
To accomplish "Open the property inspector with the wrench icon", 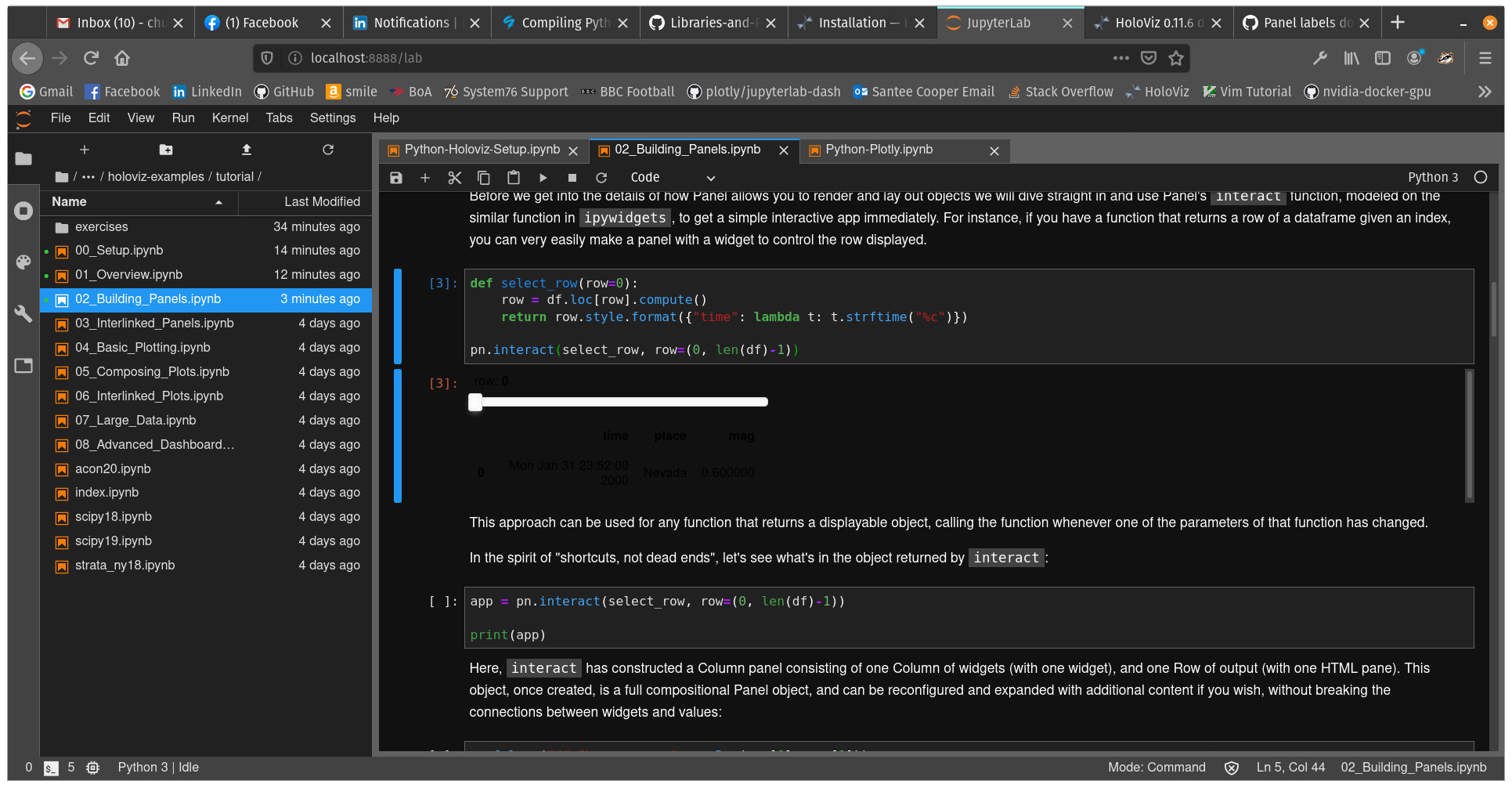I will tap(23, 313).
